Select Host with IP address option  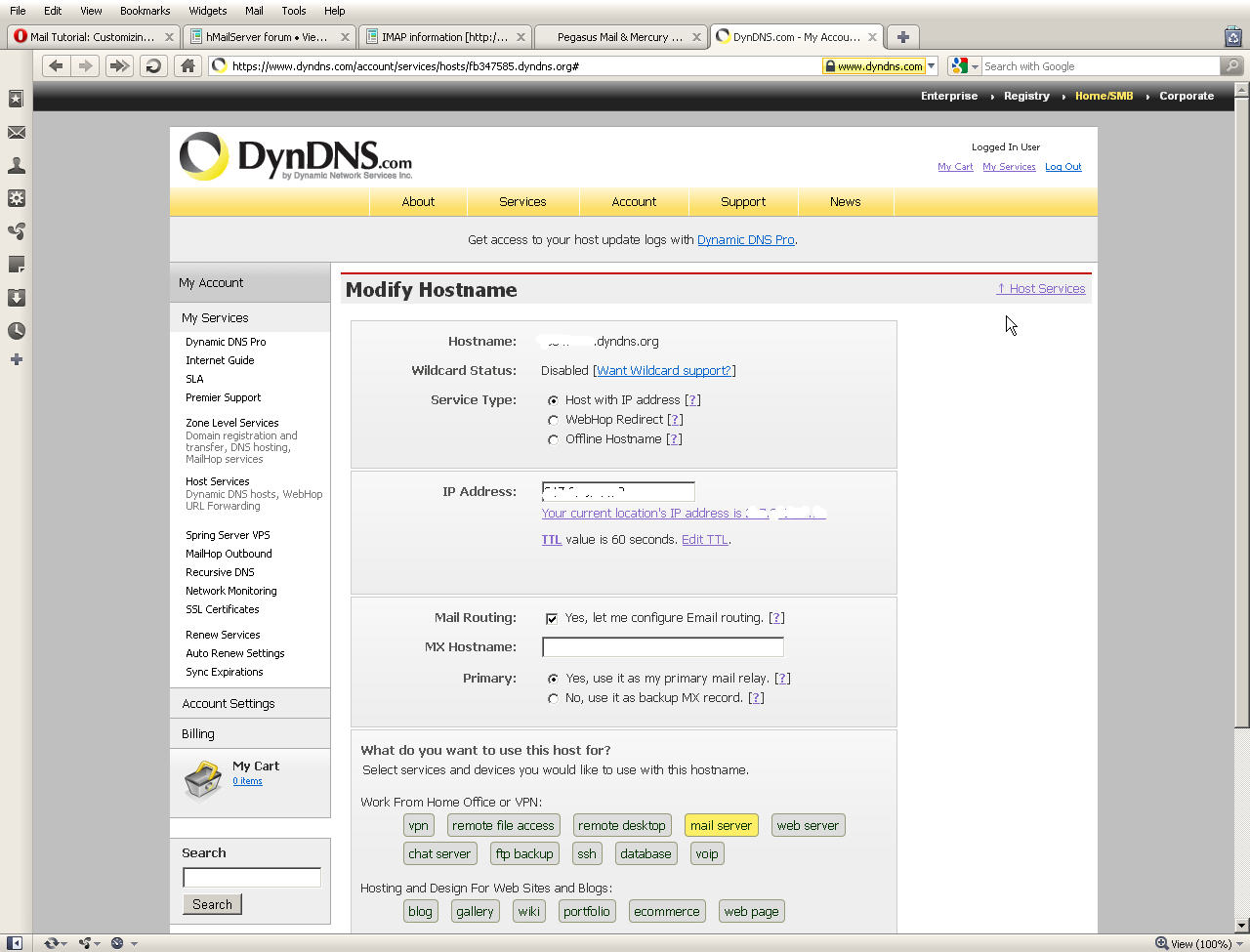tap(553, 400)
